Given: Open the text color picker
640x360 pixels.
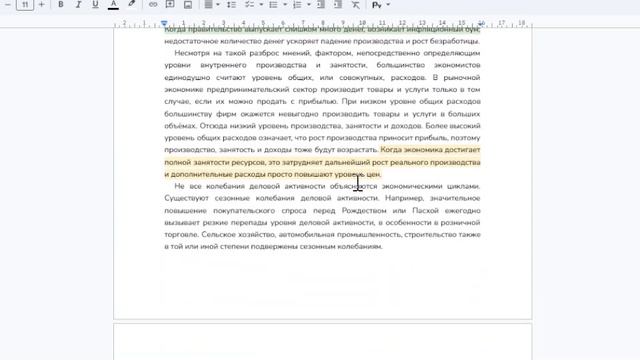Looking at the screenshot, I should [113, 4].
